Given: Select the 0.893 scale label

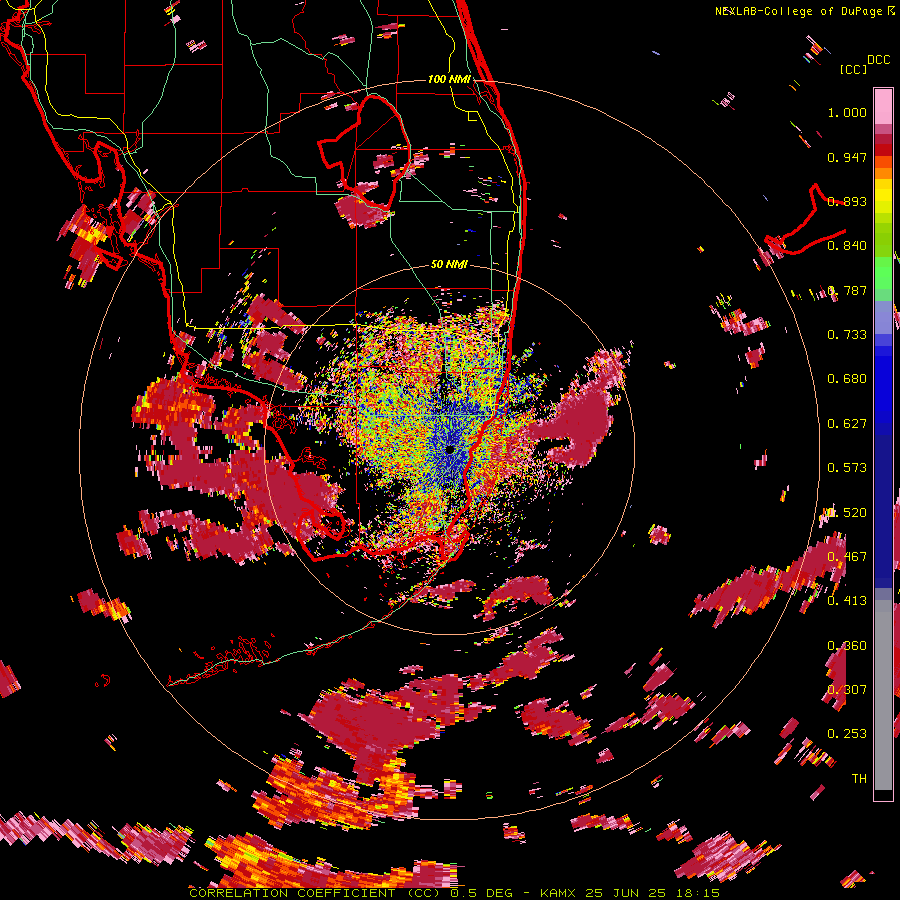Looking at the screenshot, I should click(847, 201).
